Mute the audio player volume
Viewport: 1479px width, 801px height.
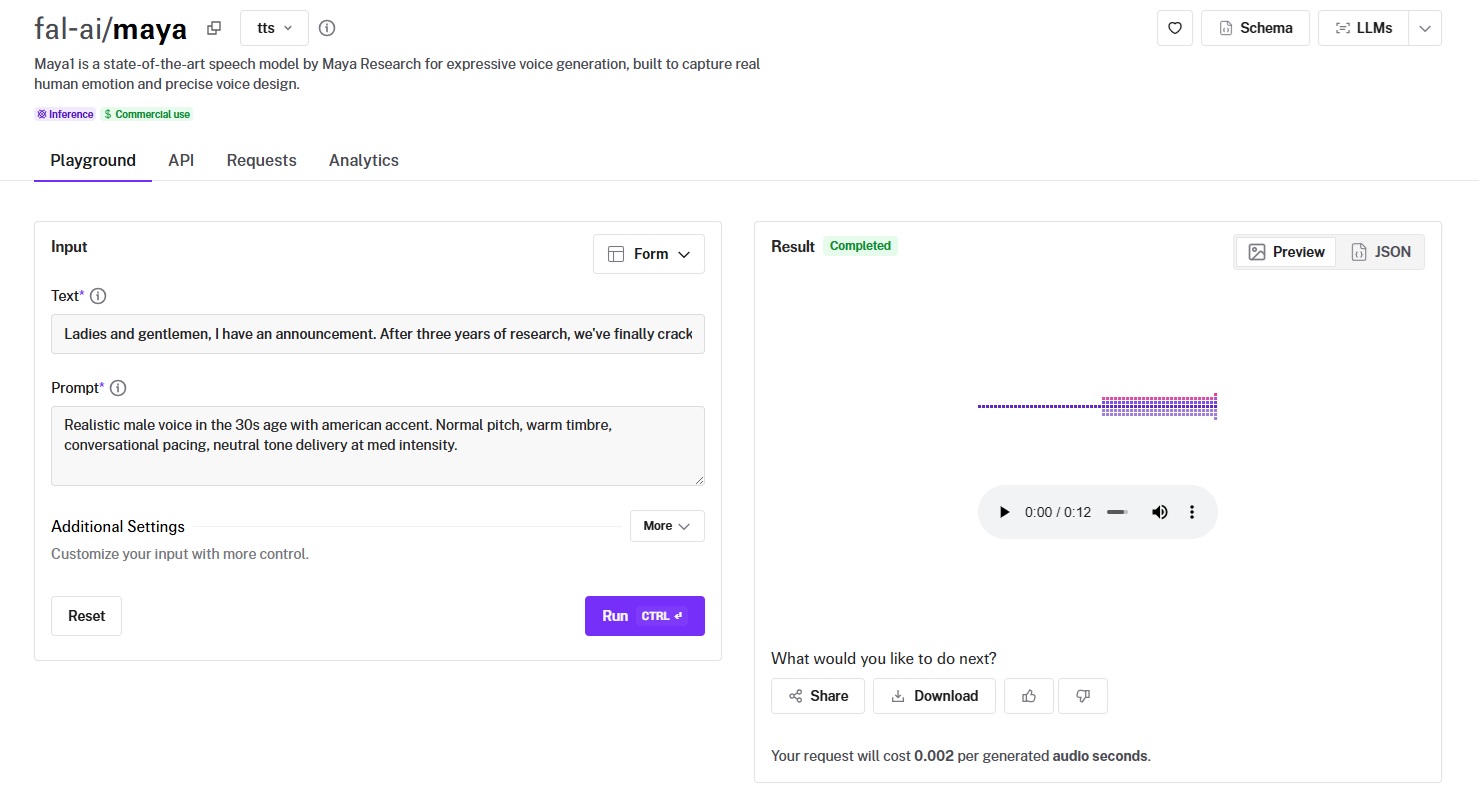tap(1159, 512)
